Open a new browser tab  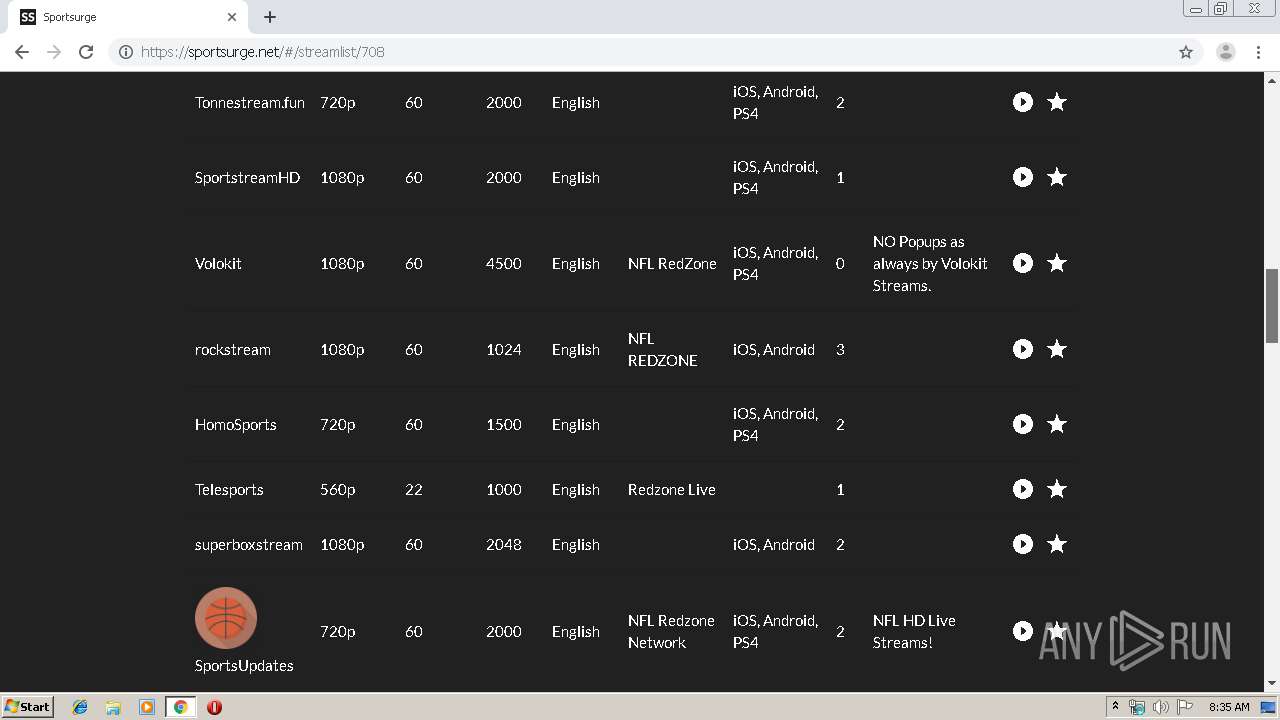(x=270, y=17)
